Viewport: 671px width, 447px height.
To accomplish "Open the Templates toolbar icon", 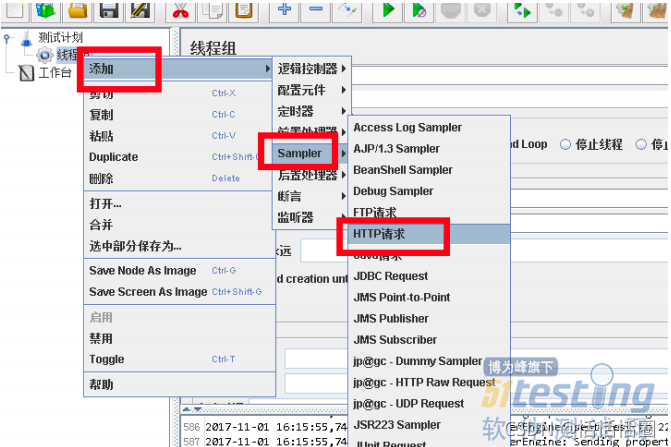I will coord(45,9).
